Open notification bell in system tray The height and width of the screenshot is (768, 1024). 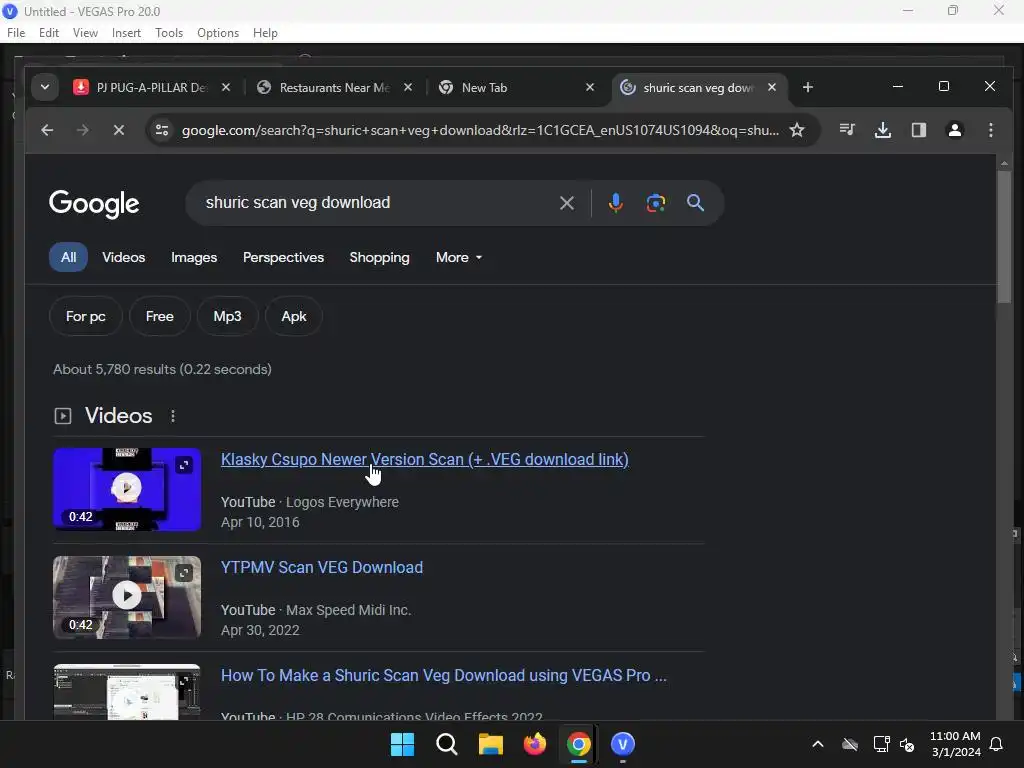tap(997, 744)
